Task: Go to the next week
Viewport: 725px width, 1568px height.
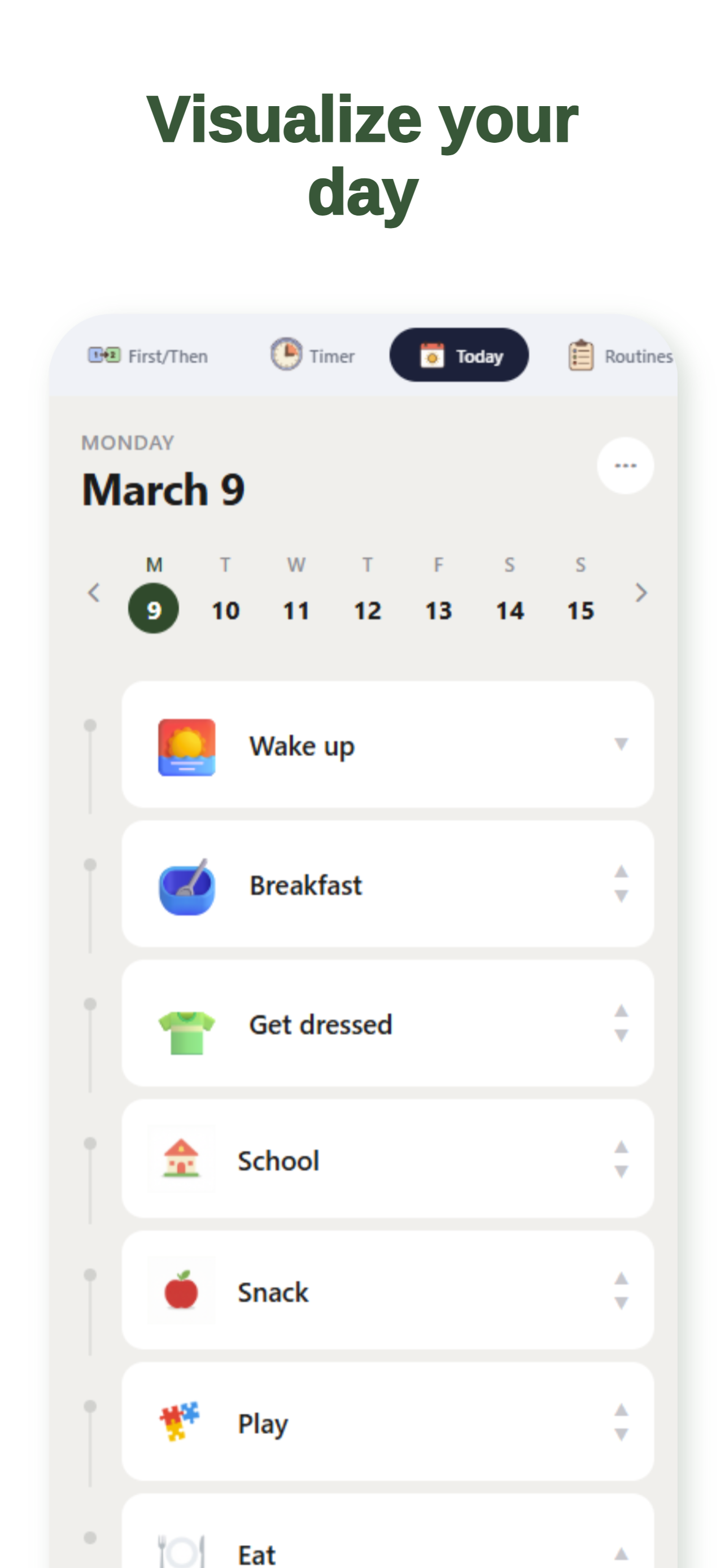Action: 641,592
